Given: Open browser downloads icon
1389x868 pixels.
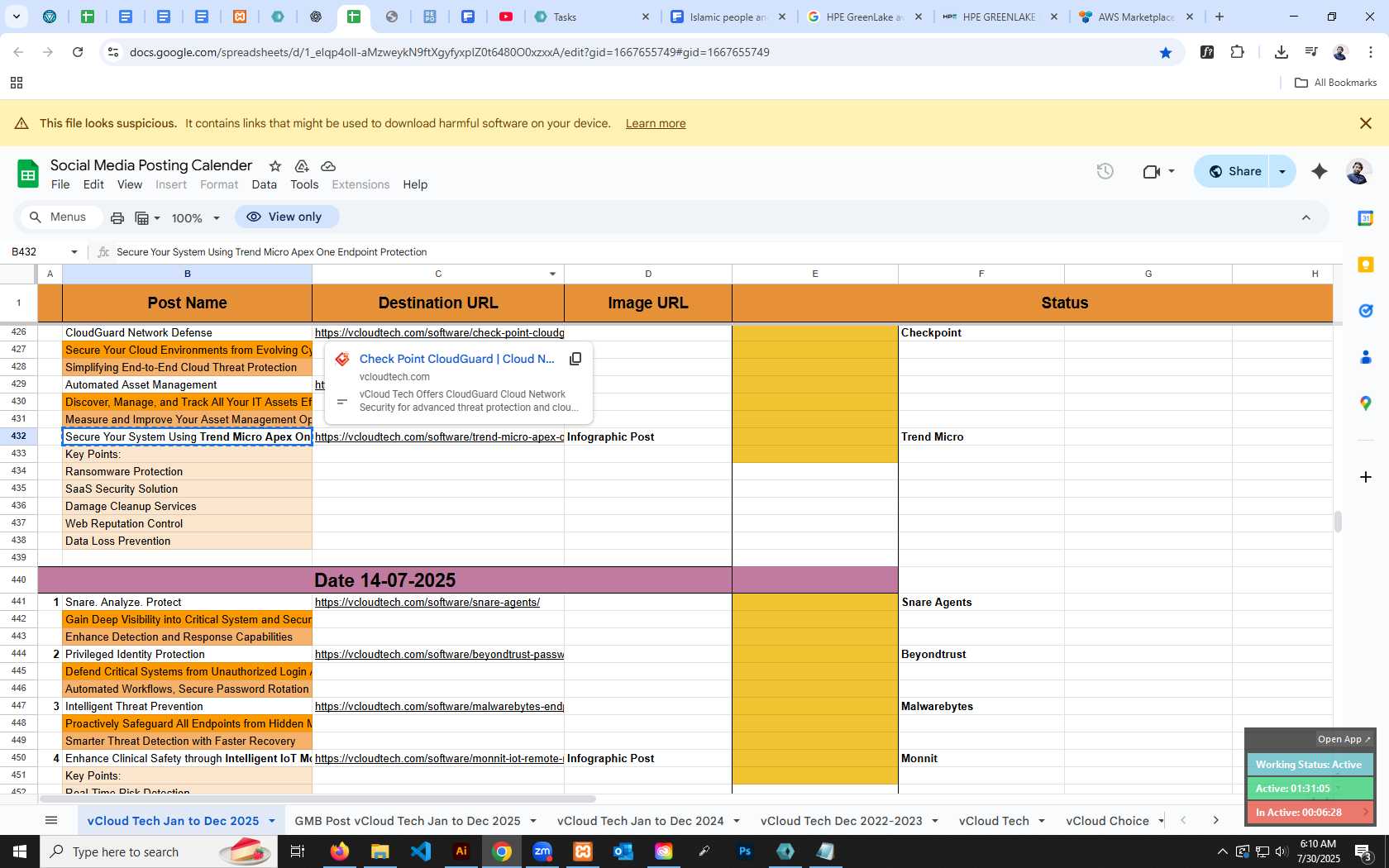Looking at the screenshot, I should tap(1282, 52).
